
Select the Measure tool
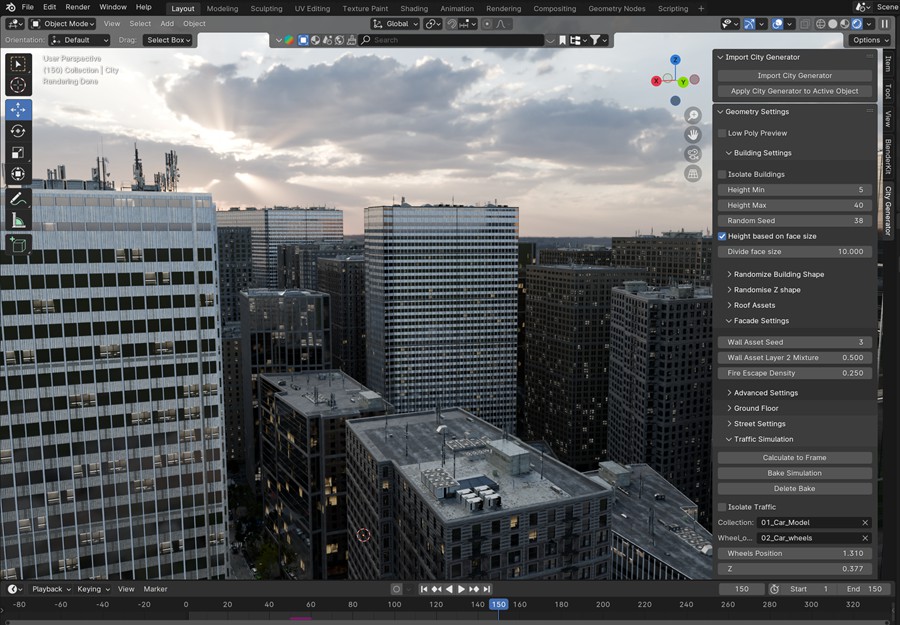coord(17,220)
